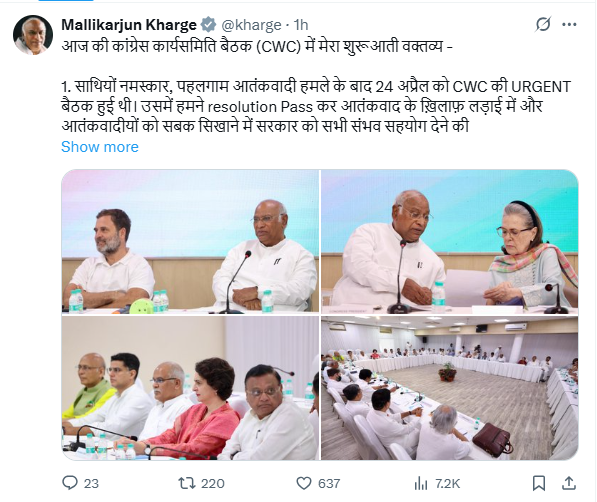Open the three-dot more options menu

click(569, 25)
